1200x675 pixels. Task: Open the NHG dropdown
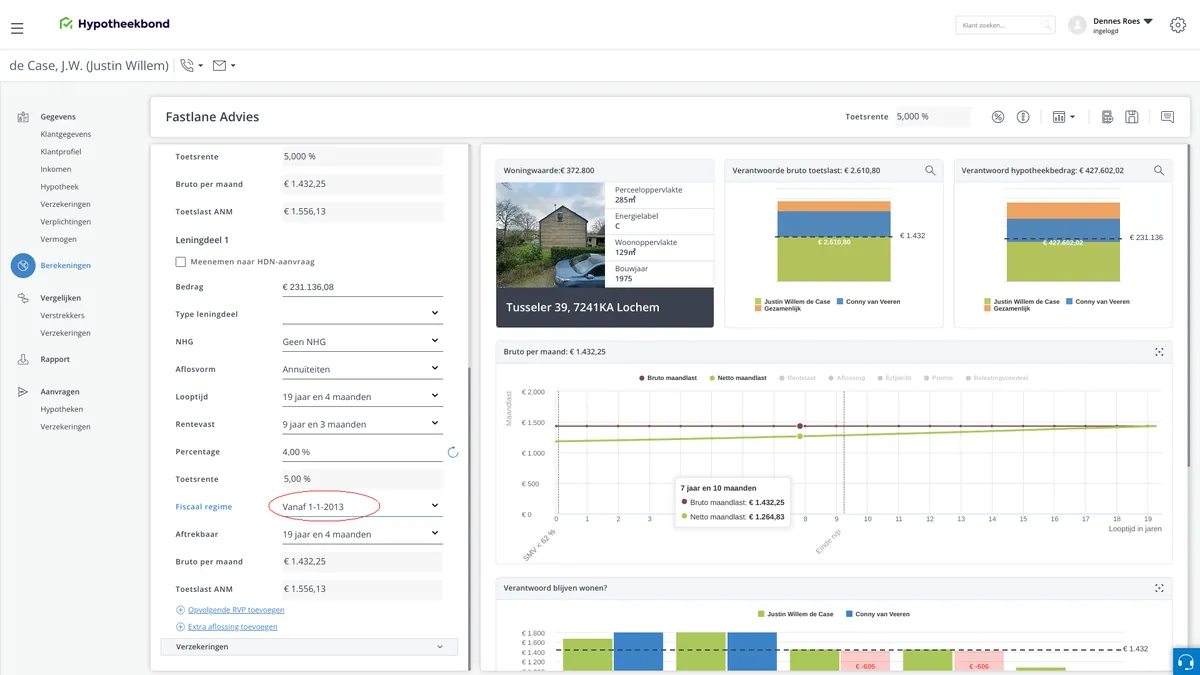[x=362, y=342]
